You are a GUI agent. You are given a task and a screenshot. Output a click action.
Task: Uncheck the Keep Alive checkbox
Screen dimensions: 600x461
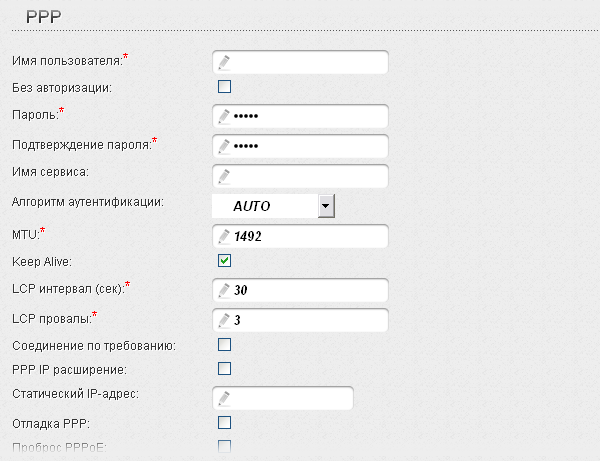point(224,261)
